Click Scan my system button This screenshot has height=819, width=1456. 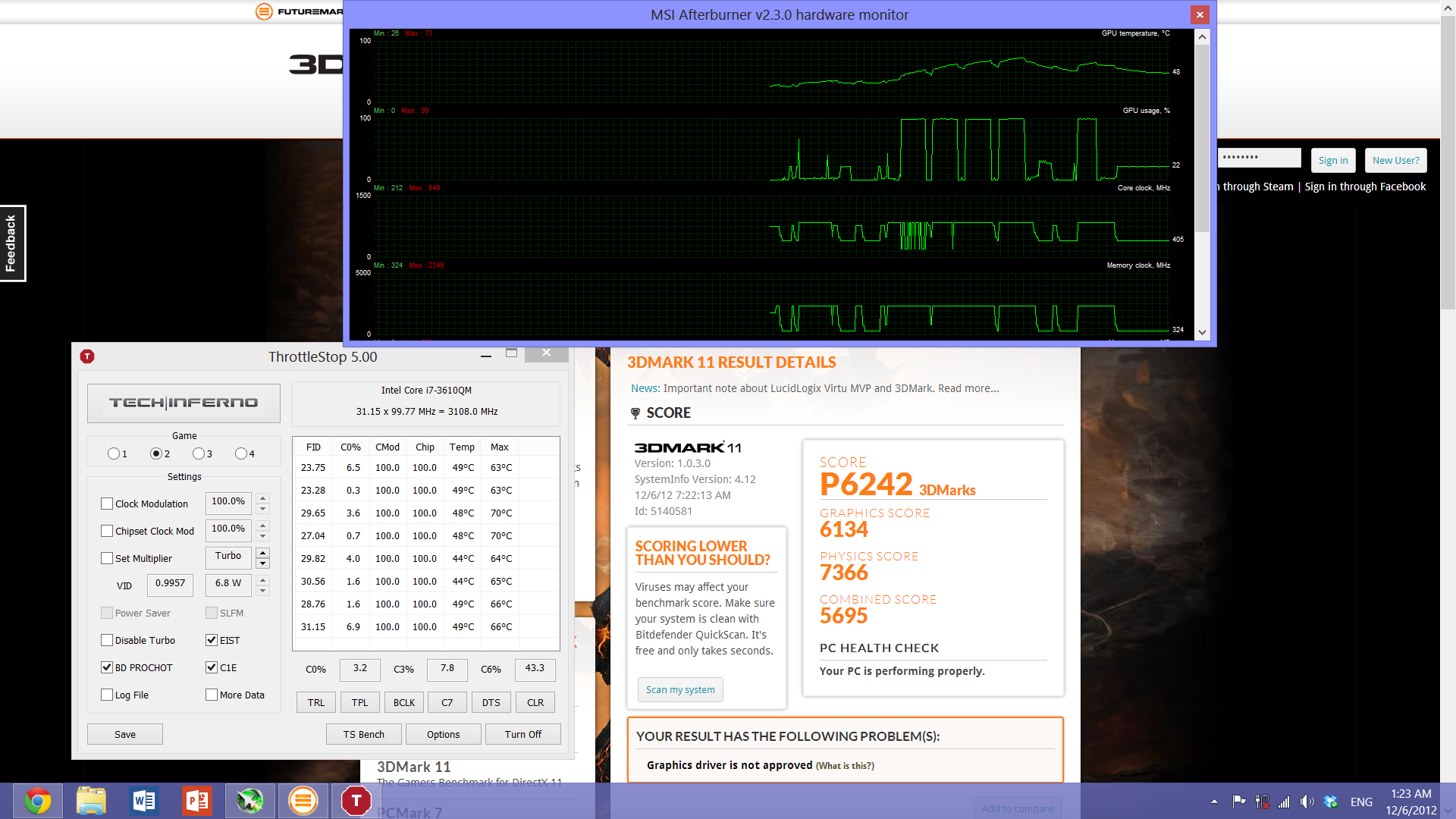[x=680, y=689]
